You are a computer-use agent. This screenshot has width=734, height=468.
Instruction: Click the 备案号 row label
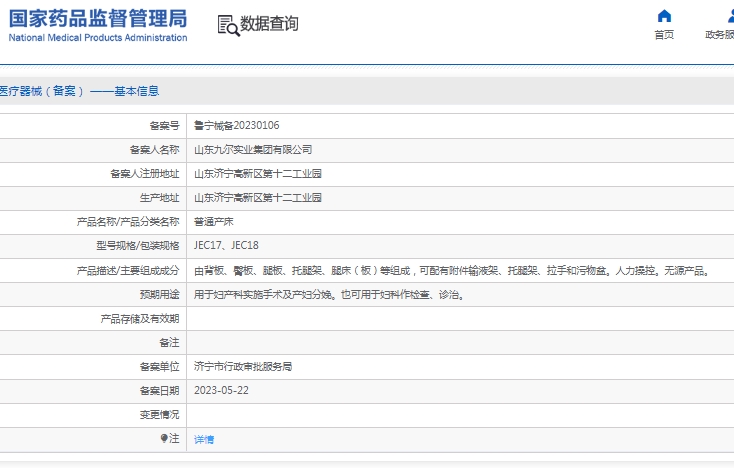pyautogui.click(x=164, y=125)
